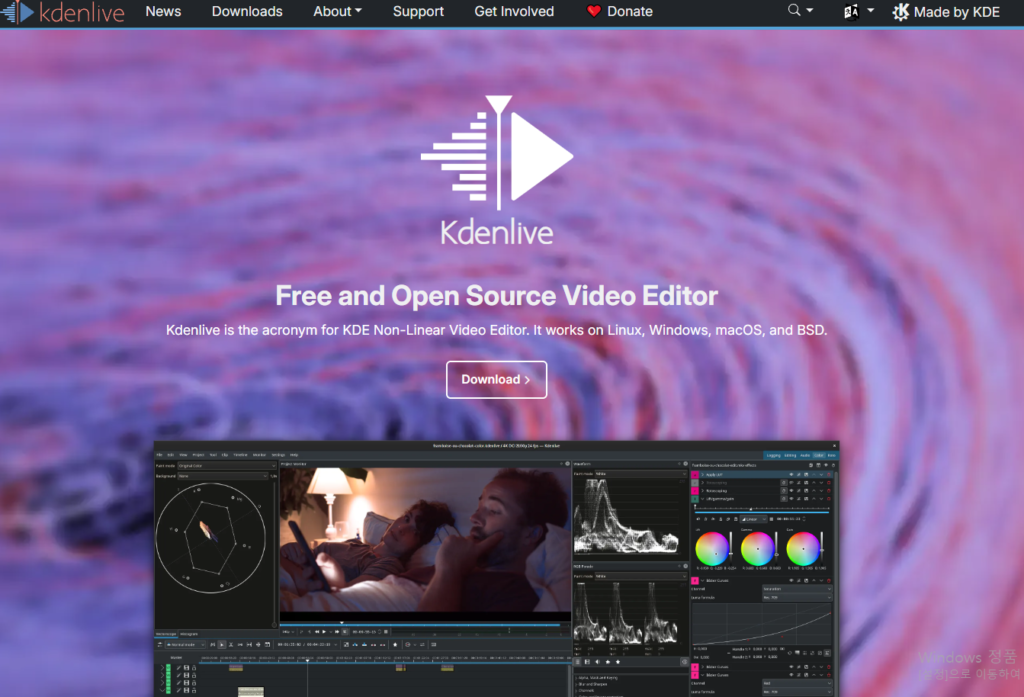Image resolution: width=1024 pixels, height=697 pixels.
Task: Click the KDE gear logo icon
Action: click(901, 12)
